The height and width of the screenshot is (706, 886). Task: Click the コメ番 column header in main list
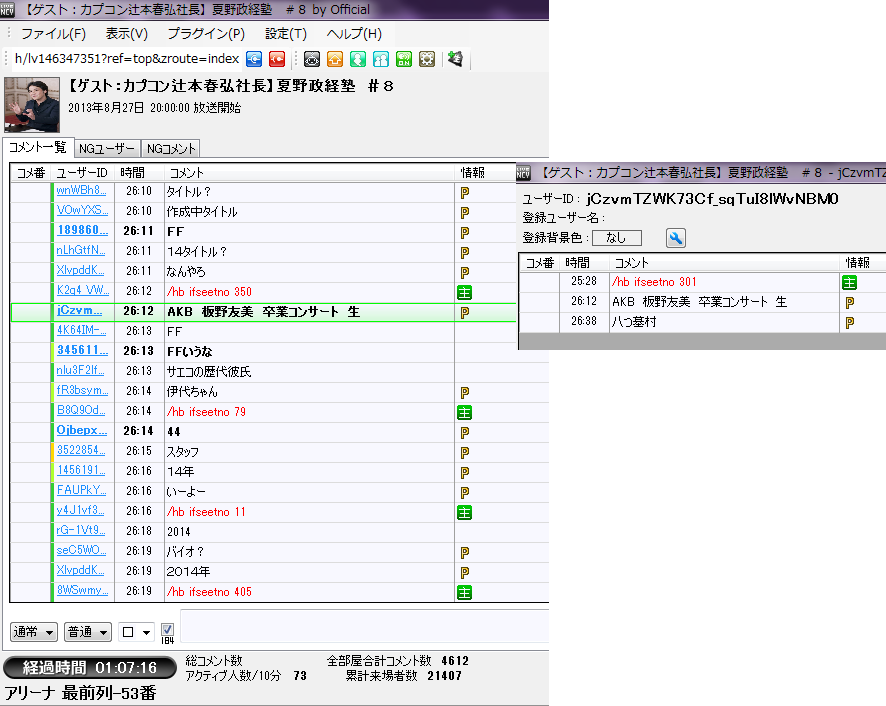pos(31,173)
